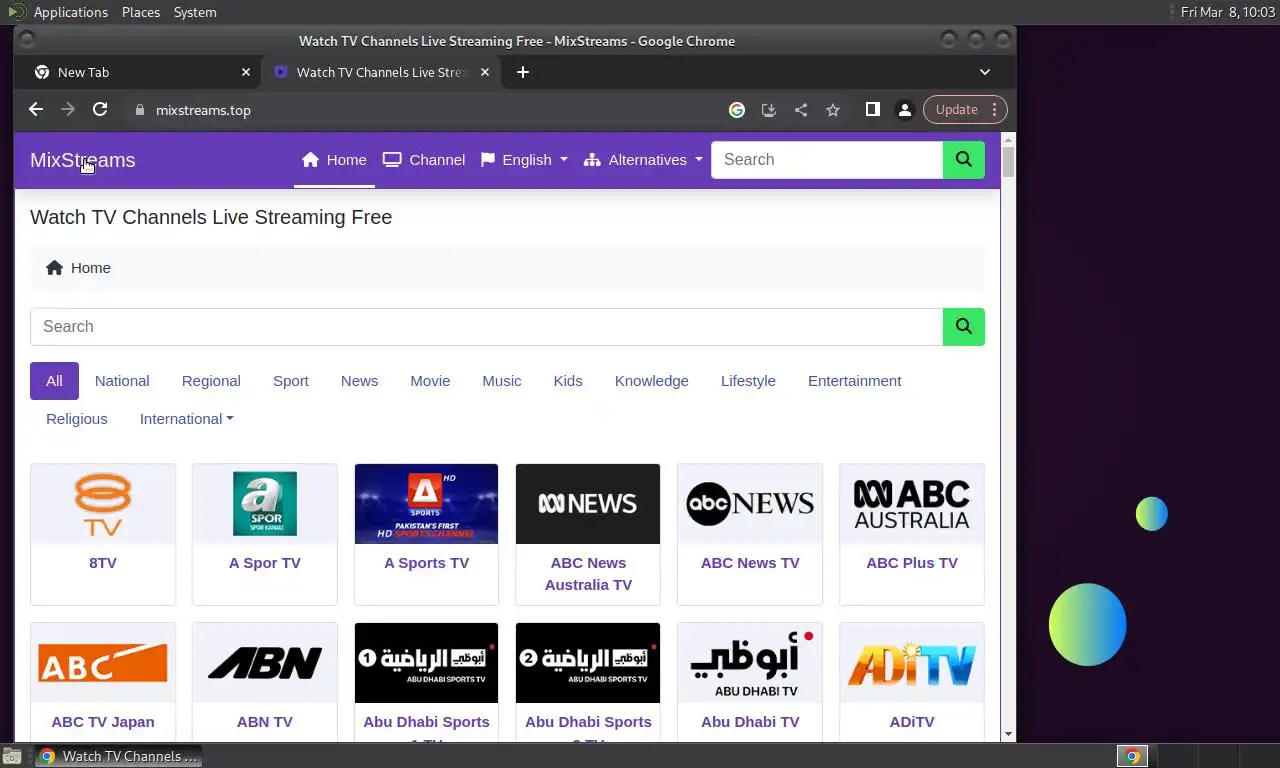Click the clock showing Fri Mar 8
1280x768 pixels.
1227,12
